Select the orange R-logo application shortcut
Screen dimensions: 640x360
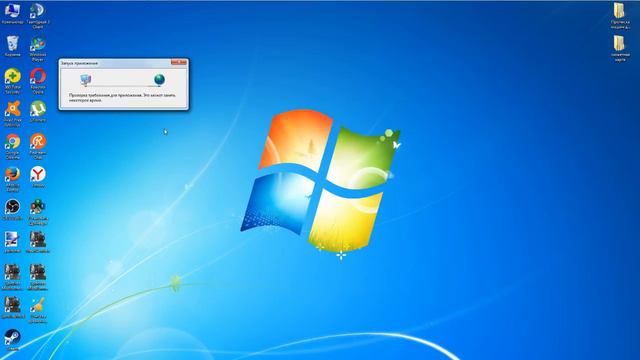[38, 146]
